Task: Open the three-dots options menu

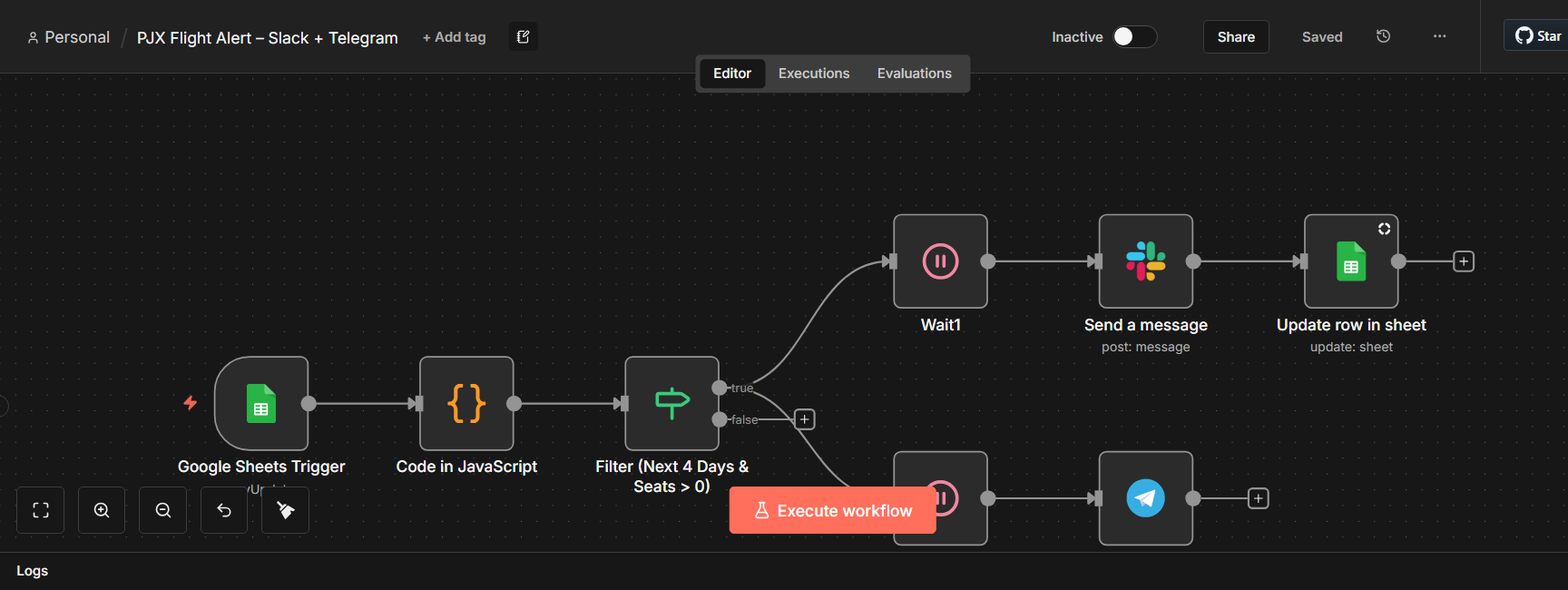Action: click(x=1439, y=36)
